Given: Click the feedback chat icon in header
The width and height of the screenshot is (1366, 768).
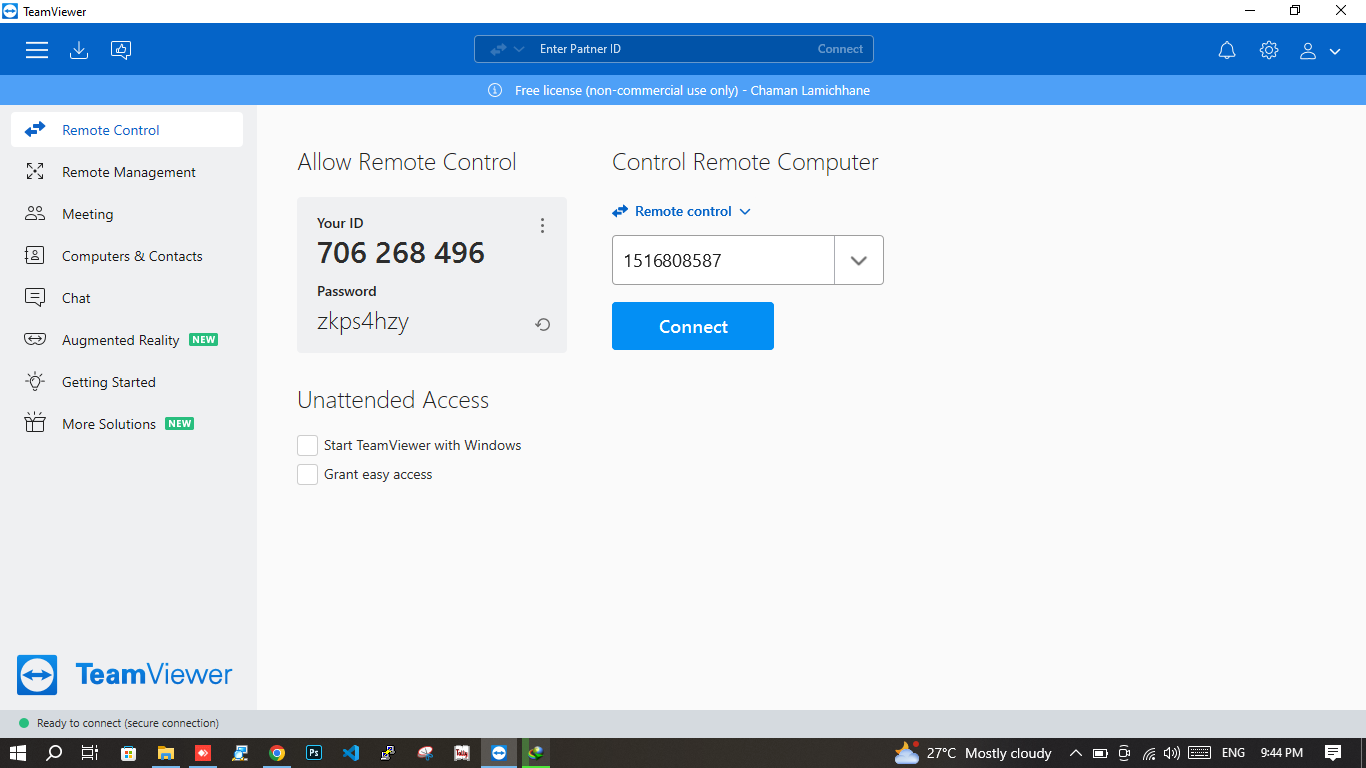Looking at the screenshot, I should [121, 50].
